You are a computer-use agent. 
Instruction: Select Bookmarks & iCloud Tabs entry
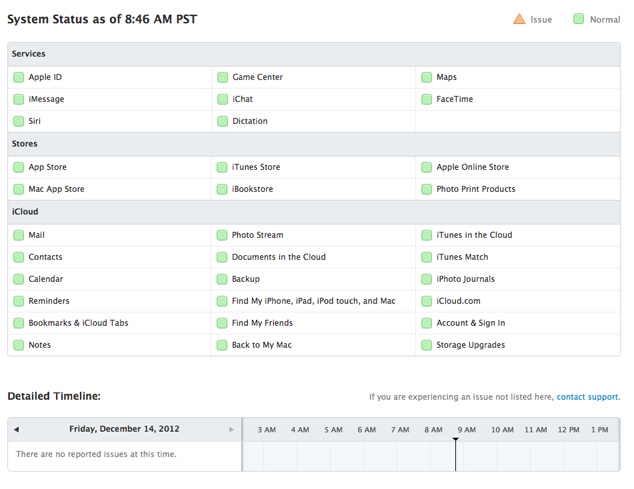[x=109, y=323]
